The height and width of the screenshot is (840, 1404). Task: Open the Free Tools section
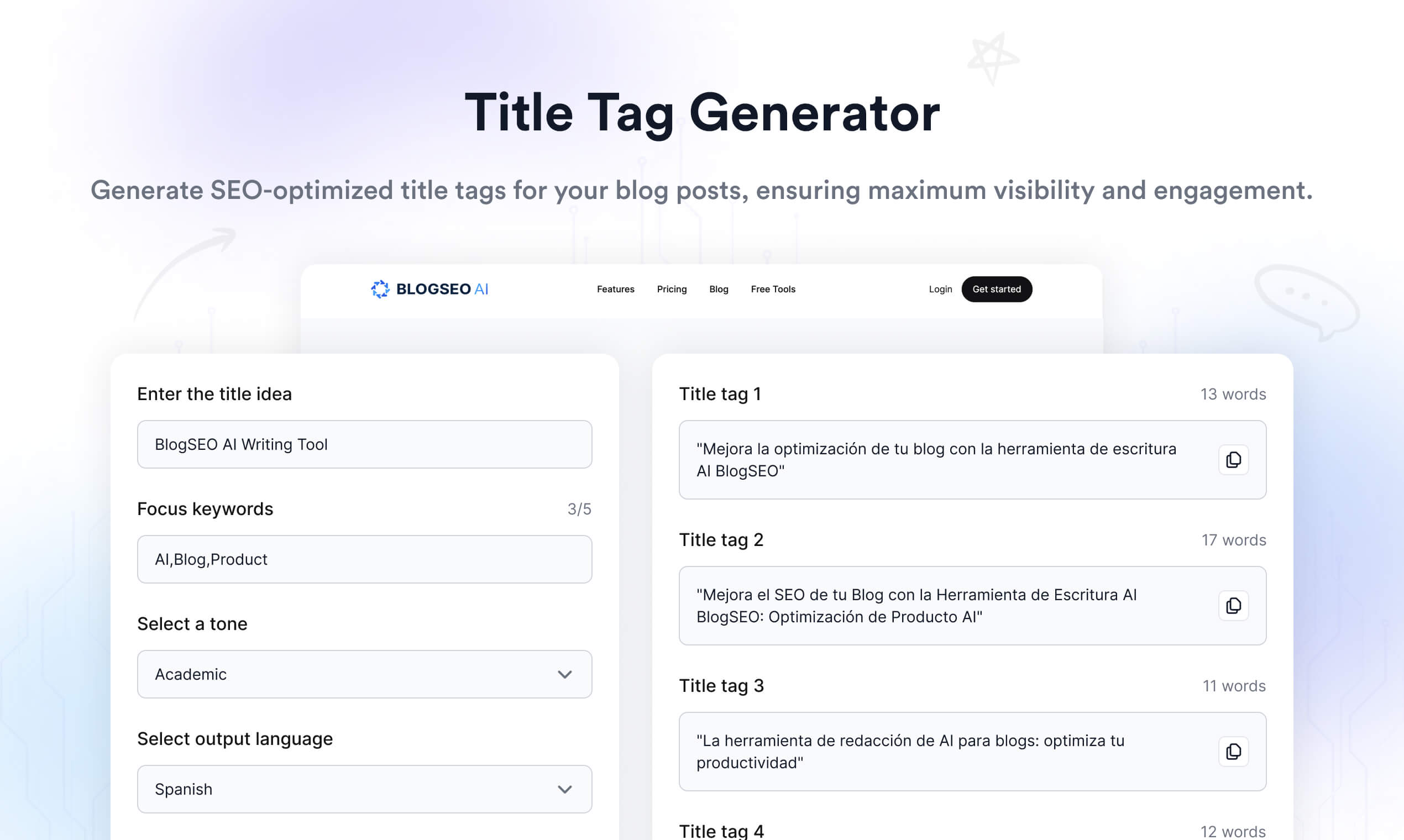pos(773,288)
